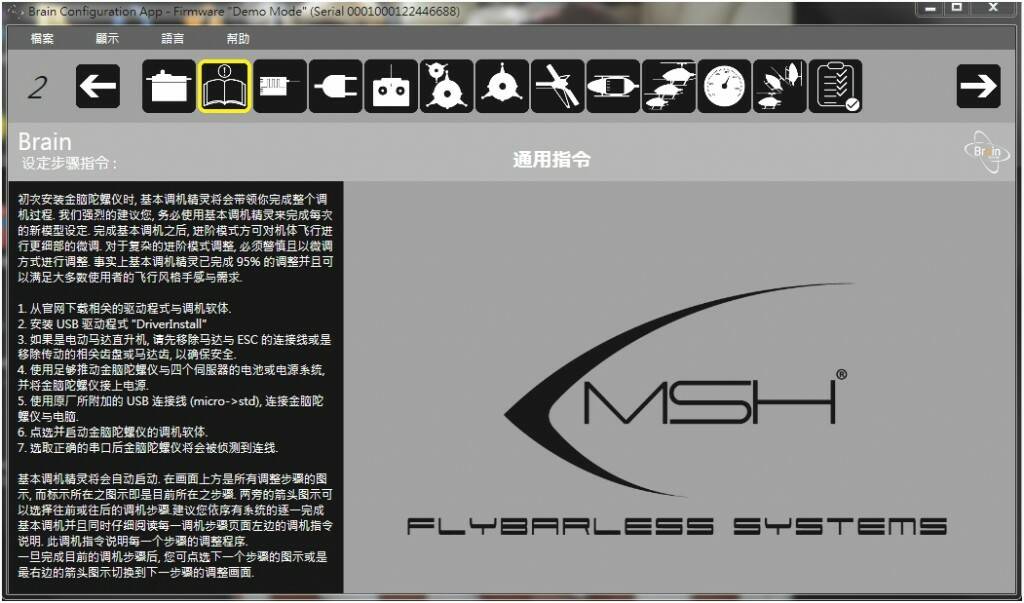Open the 帮助 menu
The width and height of the screenshot is (1024, 603).
pos(238,39)
